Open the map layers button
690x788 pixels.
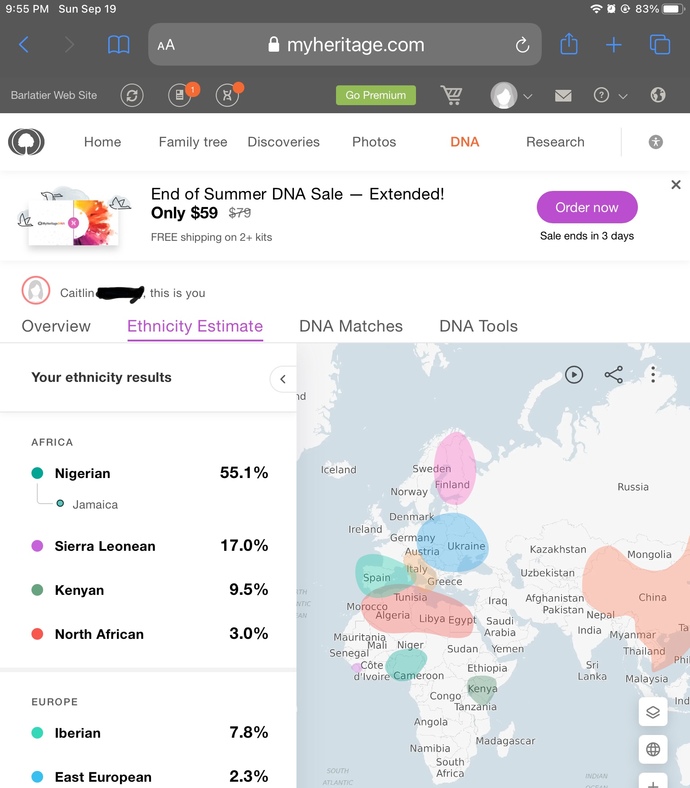pos(653,712)
